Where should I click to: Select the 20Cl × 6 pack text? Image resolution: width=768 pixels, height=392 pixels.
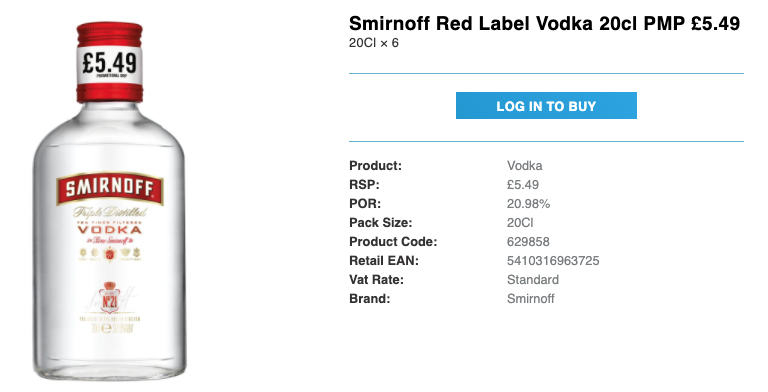(x=374, y=43)
